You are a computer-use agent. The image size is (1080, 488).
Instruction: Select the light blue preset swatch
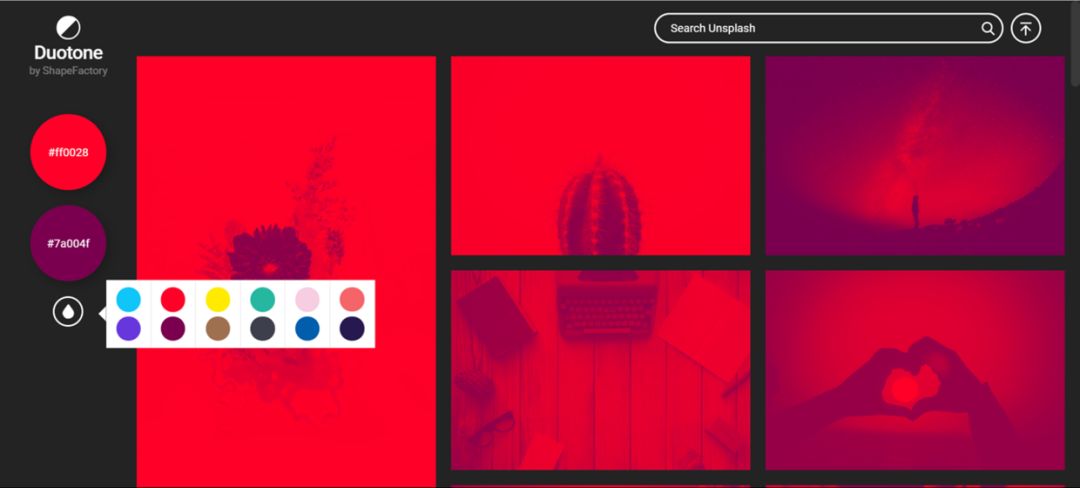[x=128, y=299]
